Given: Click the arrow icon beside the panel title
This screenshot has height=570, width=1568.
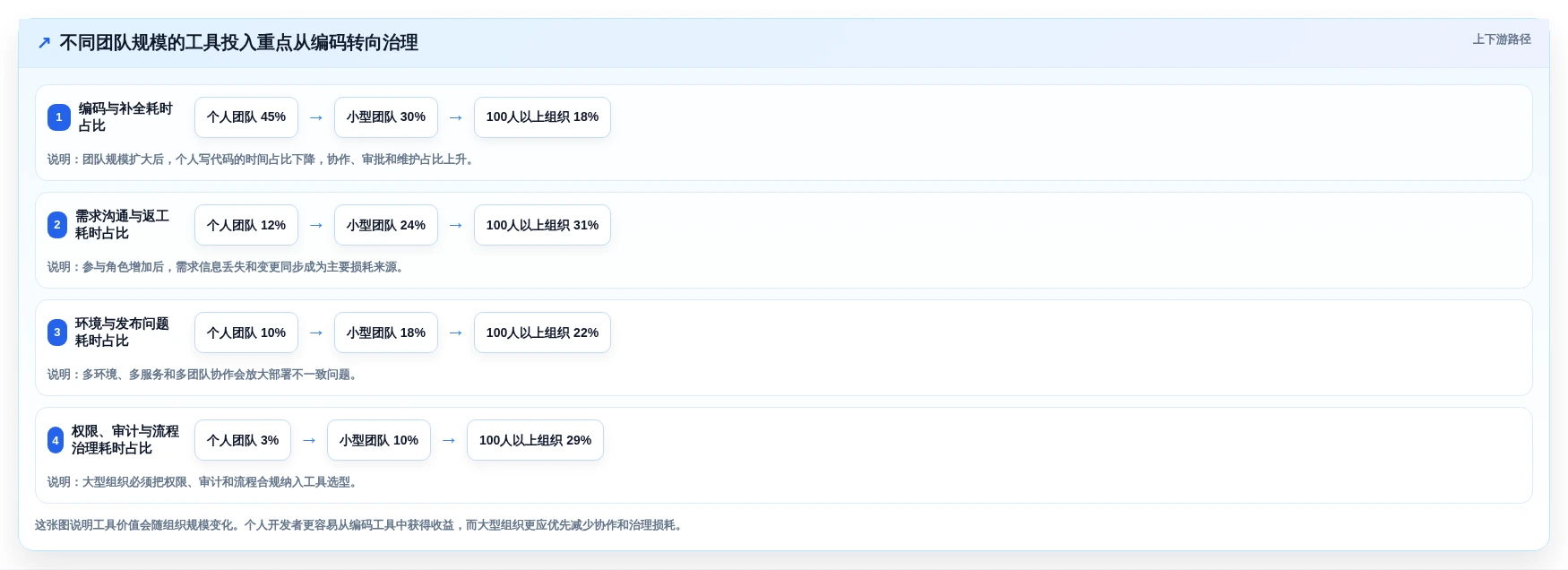Looking at the screenshot, I should click(x=44, y=43).
